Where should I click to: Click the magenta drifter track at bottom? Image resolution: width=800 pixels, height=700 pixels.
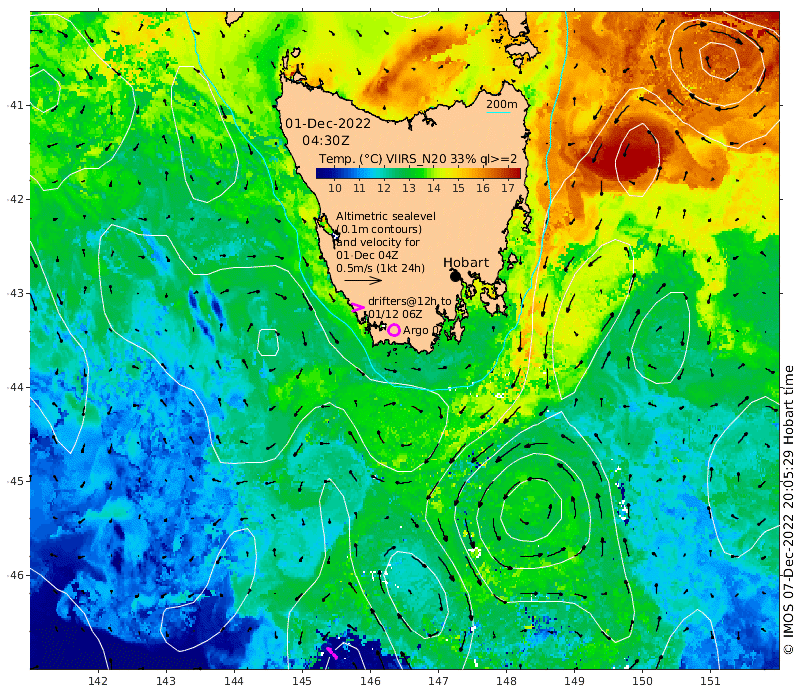(x=332, y=653)
